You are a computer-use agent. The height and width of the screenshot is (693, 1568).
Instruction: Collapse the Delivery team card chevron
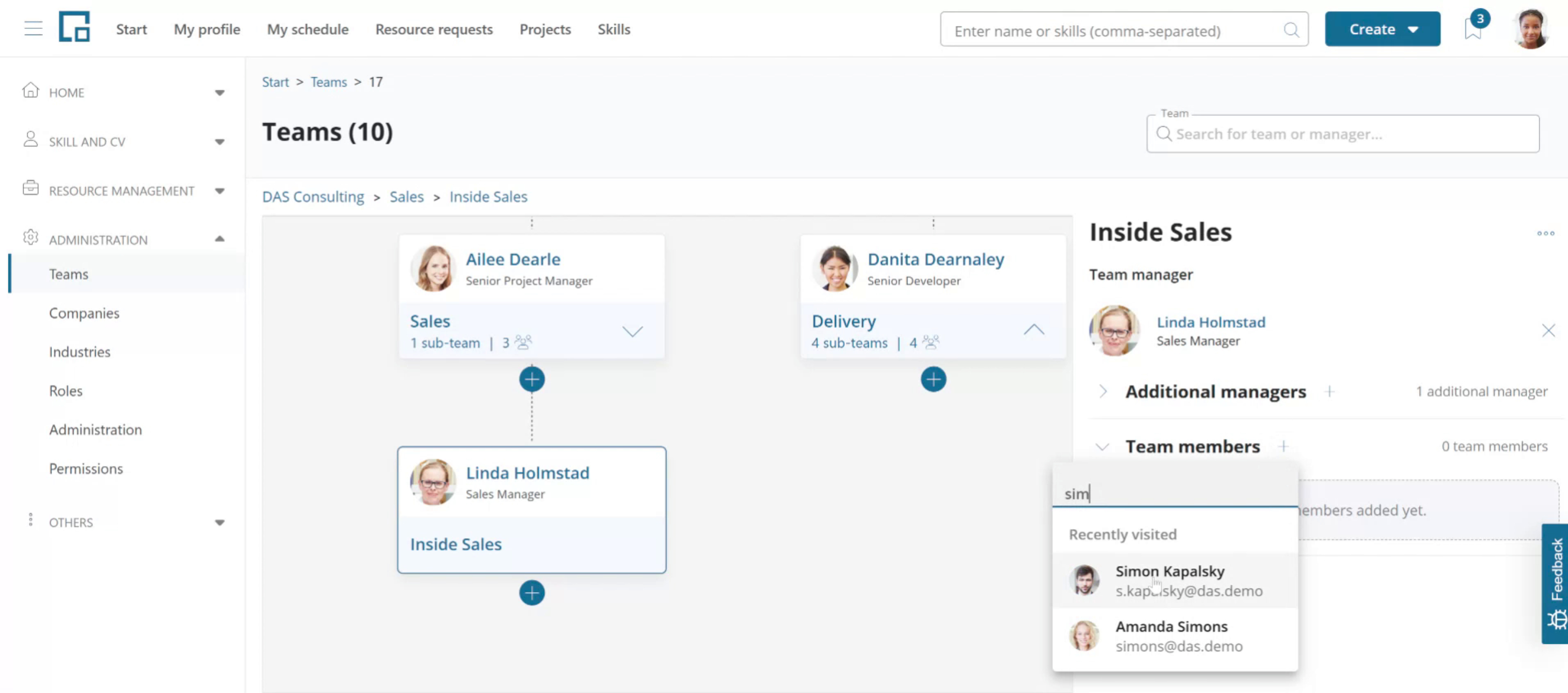(x=1034, y=330)
